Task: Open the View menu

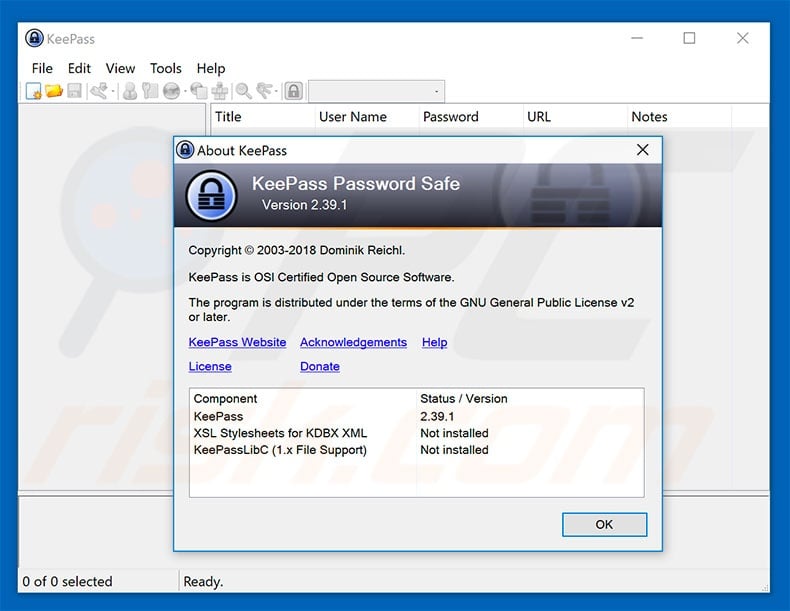Action: [x=120, y=68]
